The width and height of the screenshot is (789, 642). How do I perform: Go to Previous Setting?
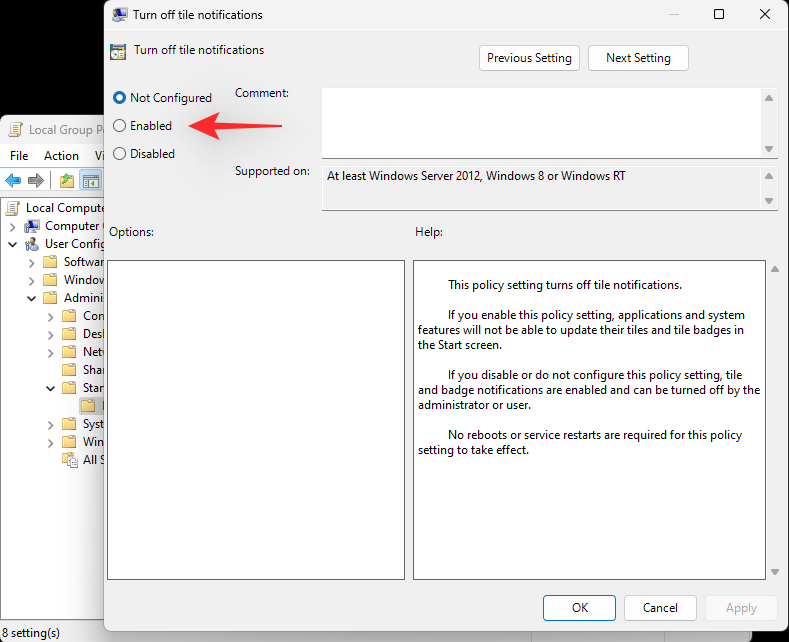(529, 58)
